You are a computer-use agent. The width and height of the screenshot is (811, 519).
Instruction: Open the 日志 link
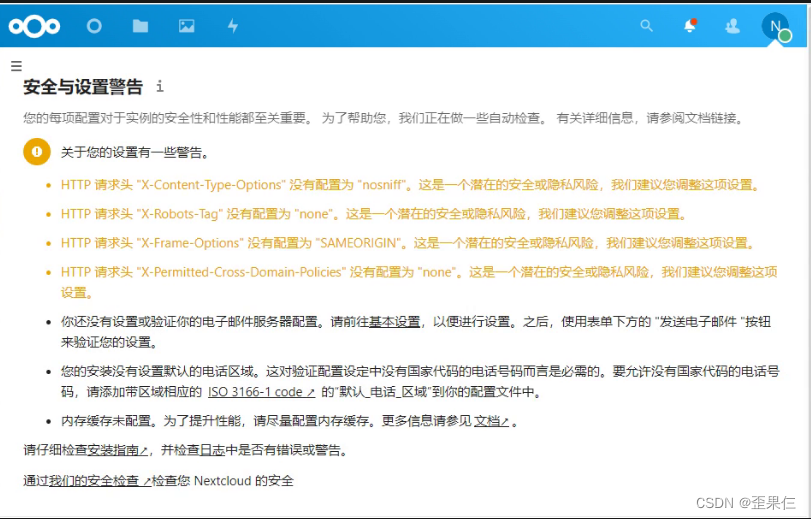pos(212,450)
